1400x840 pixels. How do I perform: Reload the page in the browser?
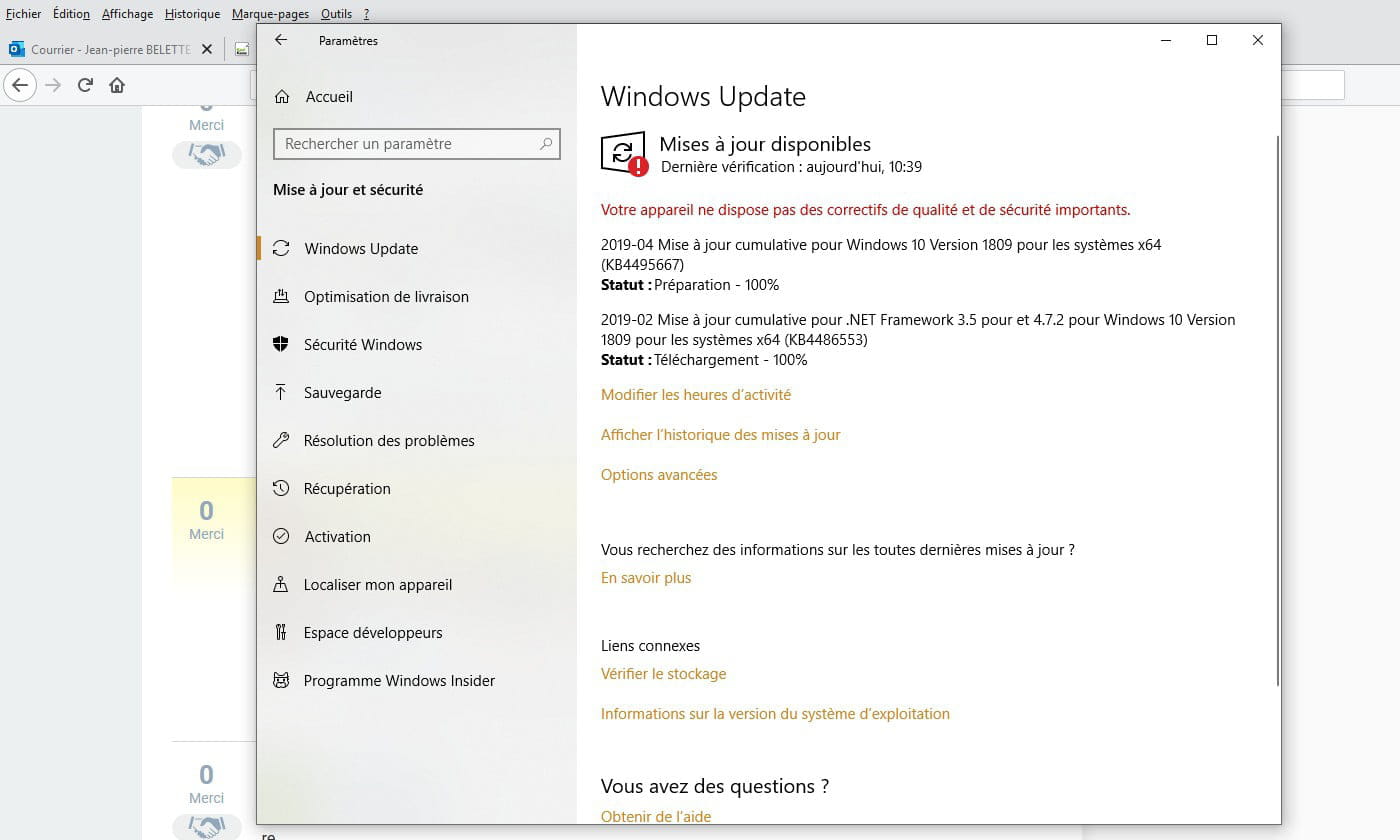click(x=85, y=85)
